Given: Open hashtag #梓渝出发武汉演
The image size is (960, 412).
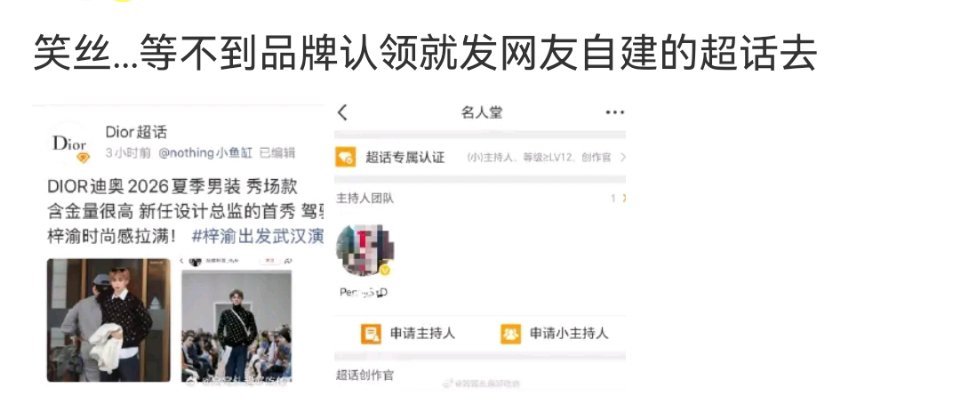Looking at the screenshot, I should 257,236.
